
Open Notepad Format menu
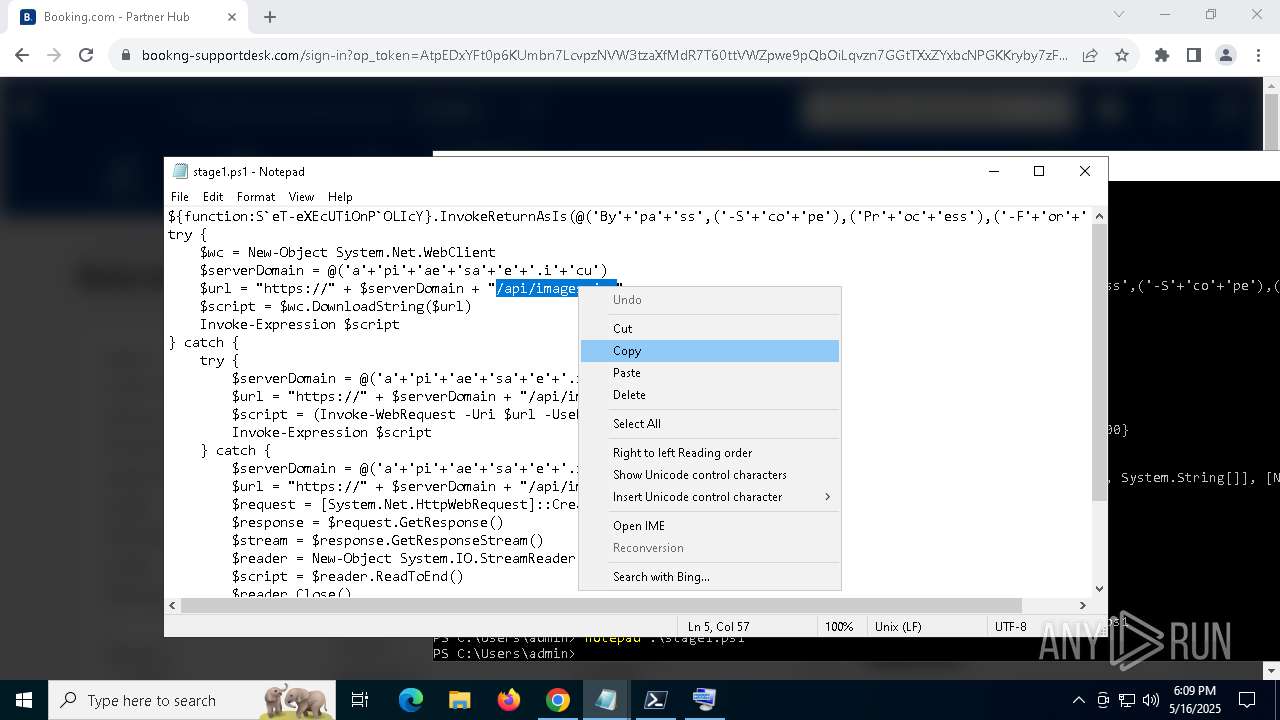pyautogui.click(x=256, y=197)
